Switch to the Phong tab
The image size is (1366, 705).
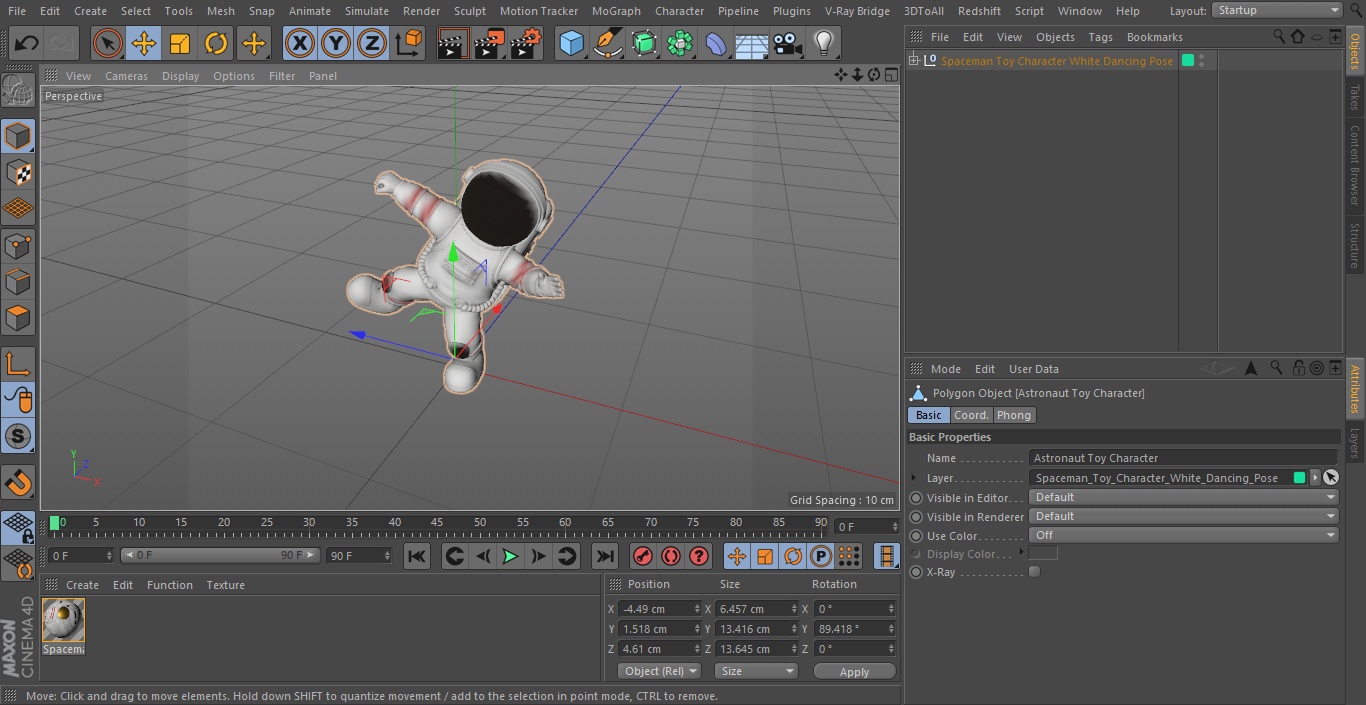(1013, 415)
